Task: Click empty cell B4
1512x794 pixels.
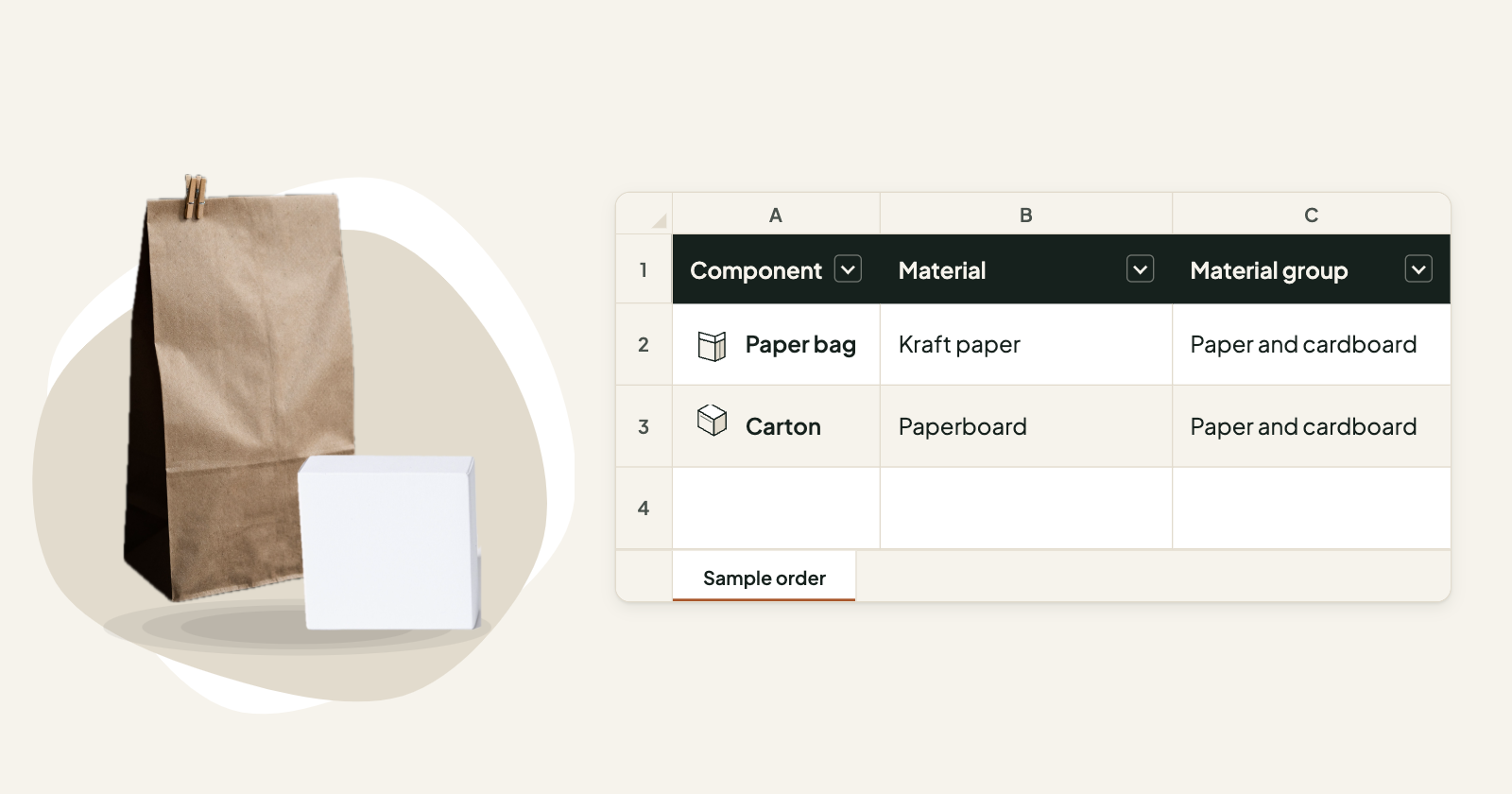Action: click(1026, 509)
